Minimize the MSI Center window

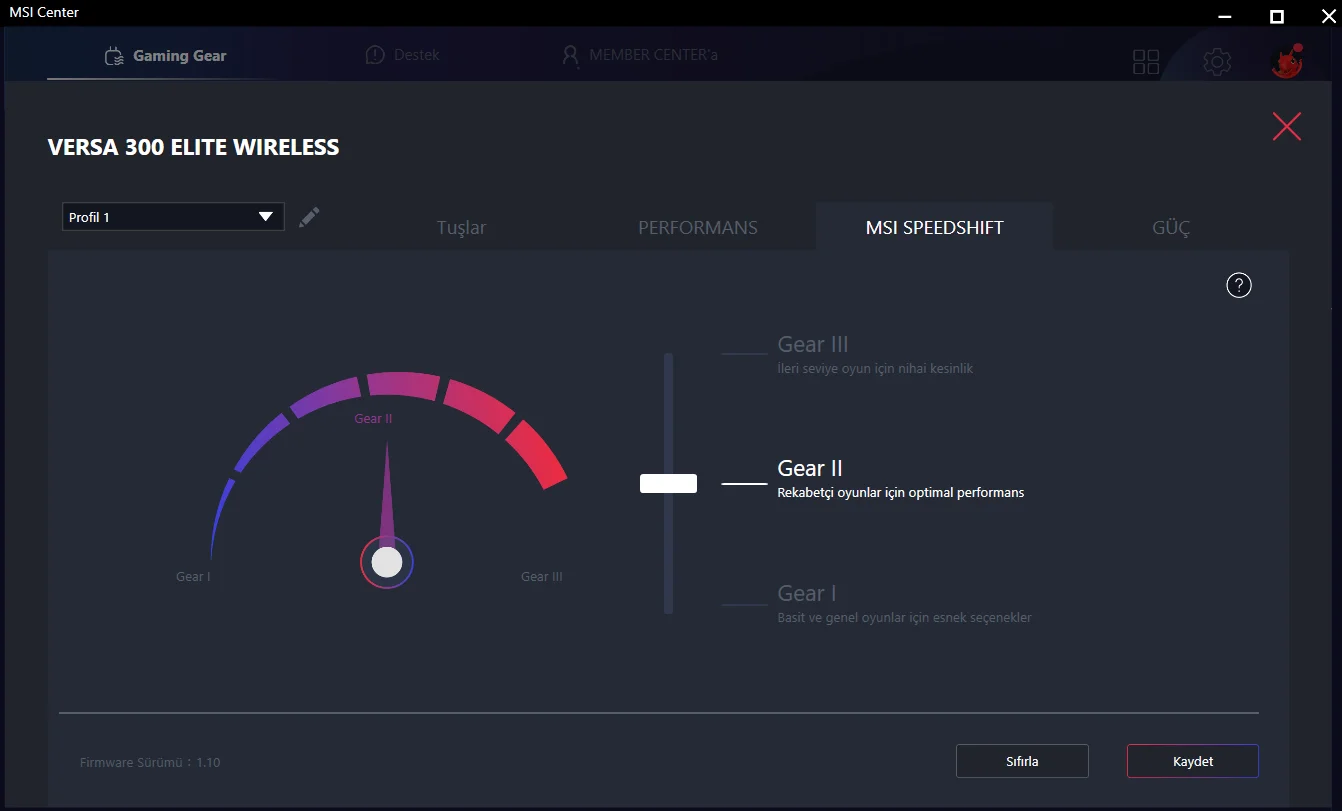(x=1227, y=17)
